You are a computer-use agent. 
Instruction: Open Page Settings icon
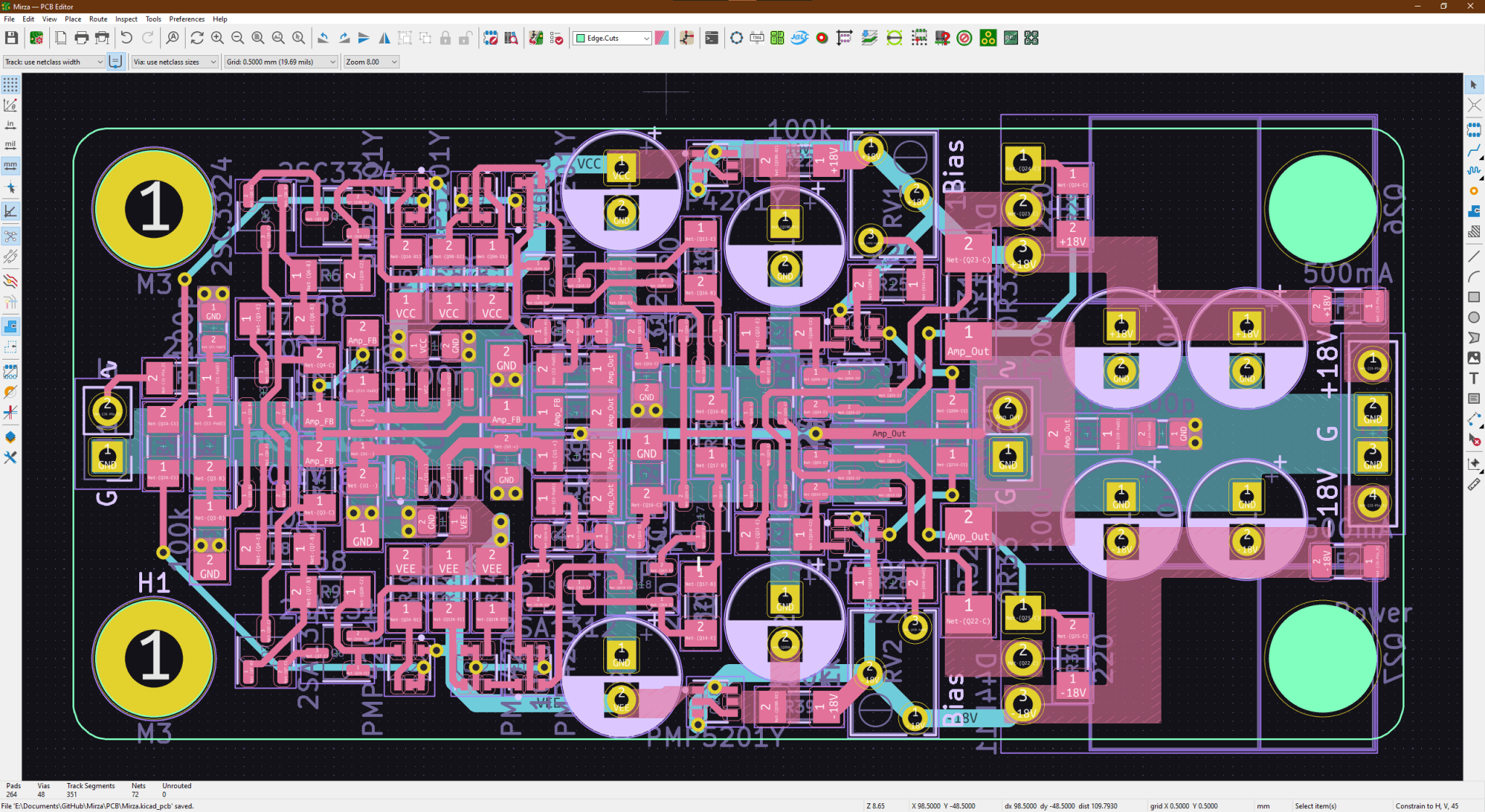pyautogui.click(x=61, y=38)
